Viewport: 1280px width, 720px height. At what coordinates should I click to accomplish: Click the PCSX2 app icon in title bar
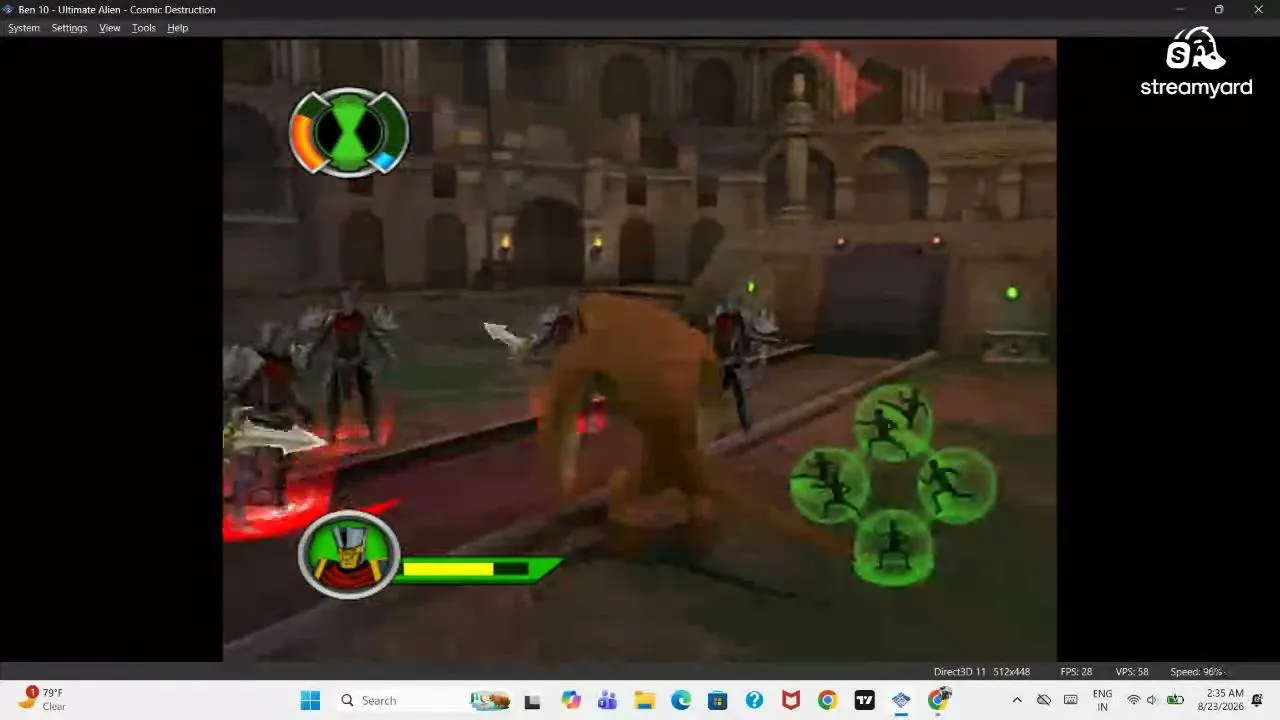point(9,9)
